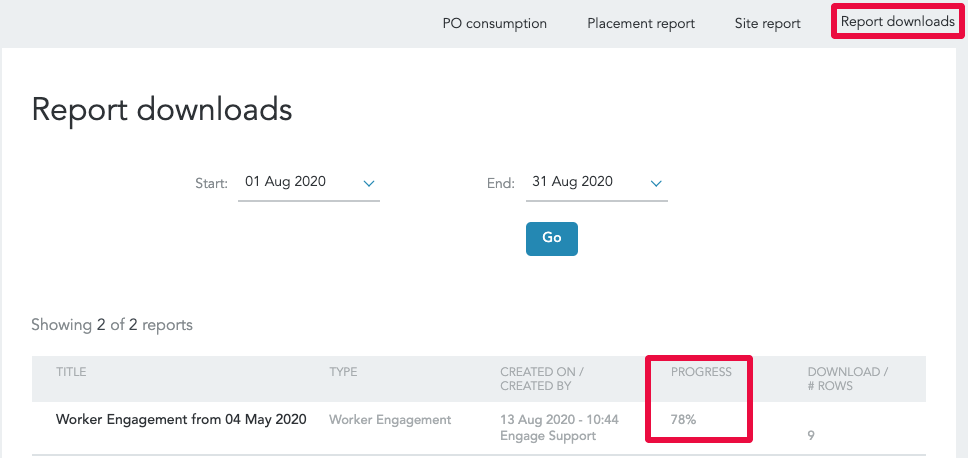
Task: Click the CREATED ON / CREATED BY header
Action: (542, 379)
